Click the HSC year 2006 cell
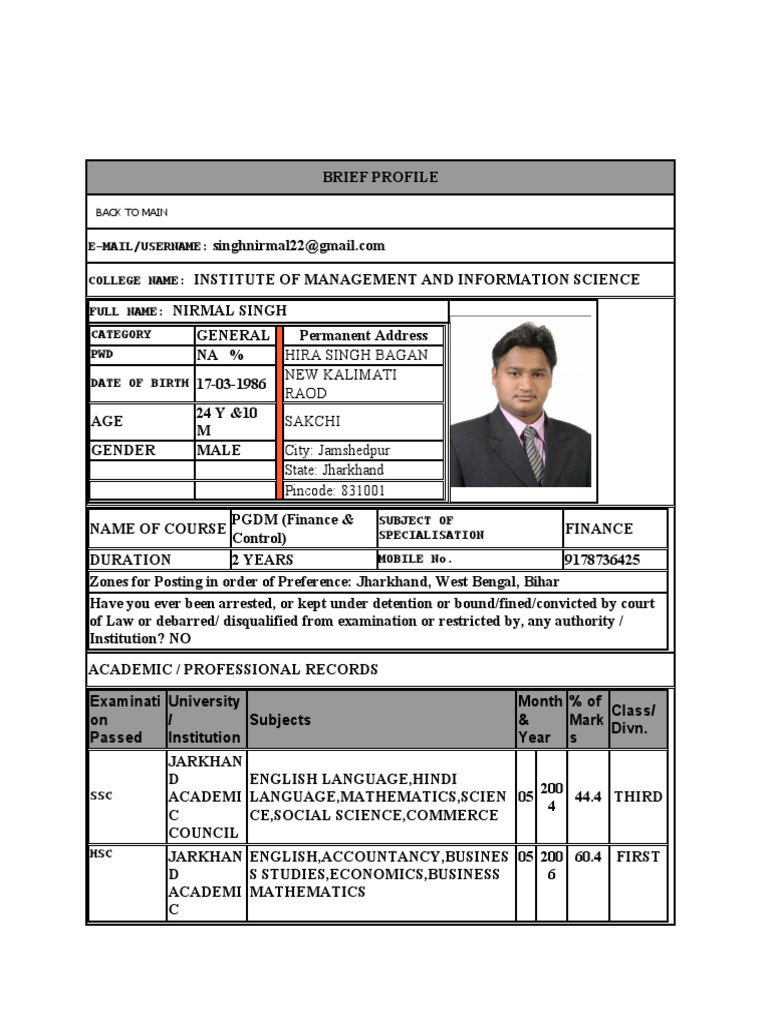The image size is (768, 1024). point(551,882)
